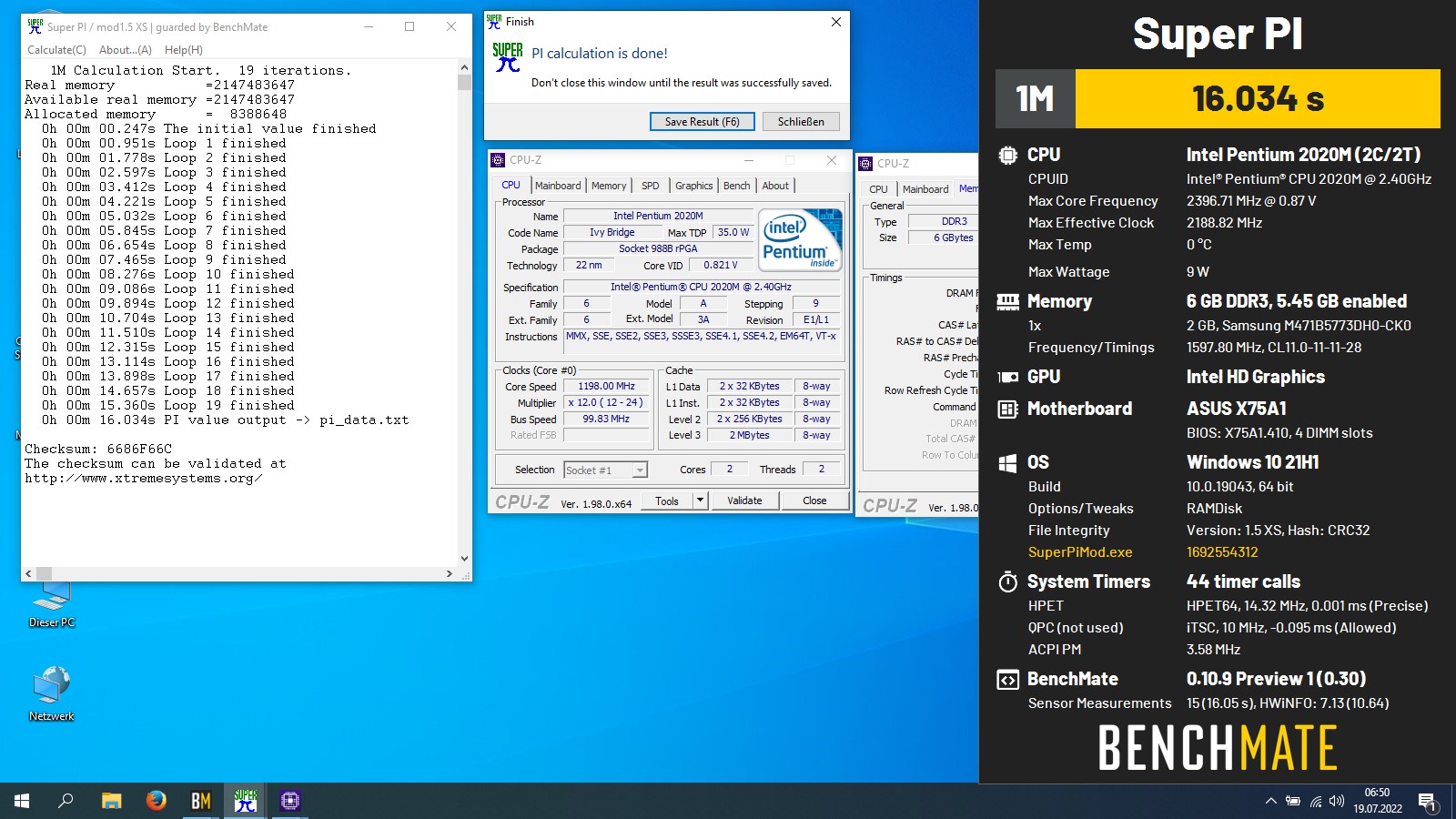Switch to SPD tab in CPU-Z
Viewport: 1456px width, 819px height.
click(651, 186)
